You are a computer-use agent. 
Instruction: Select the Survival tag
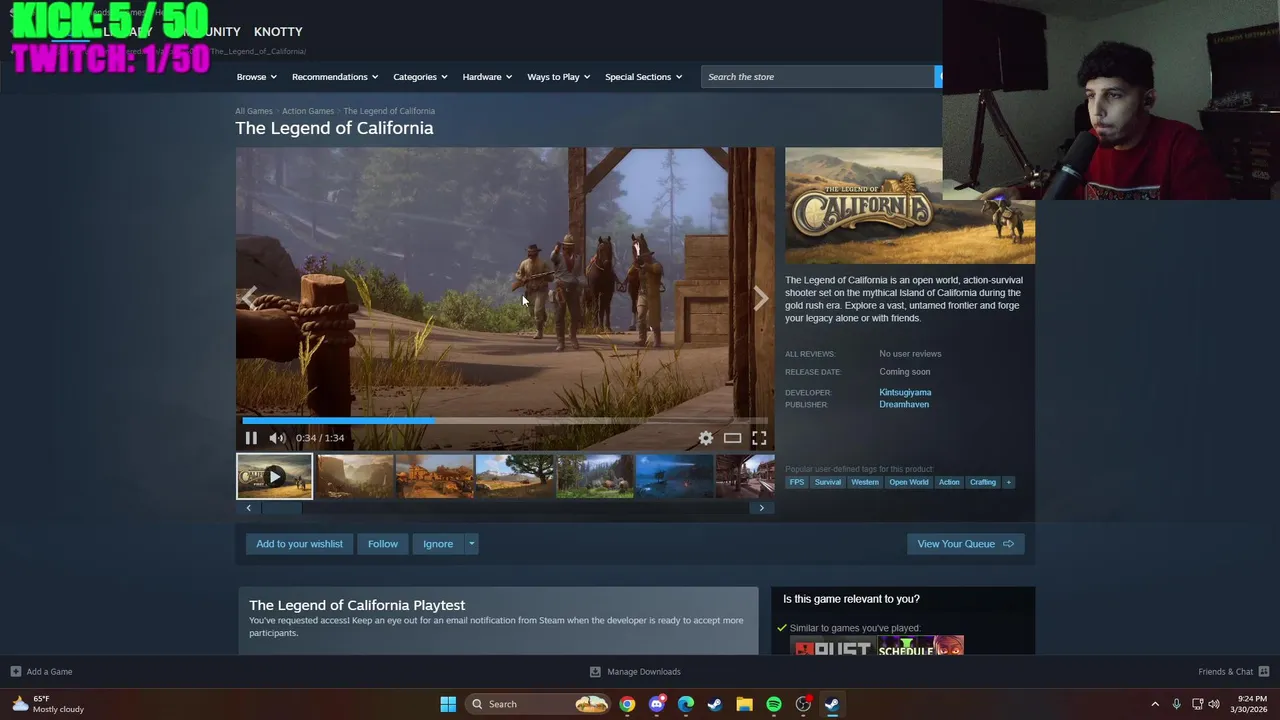828,482
